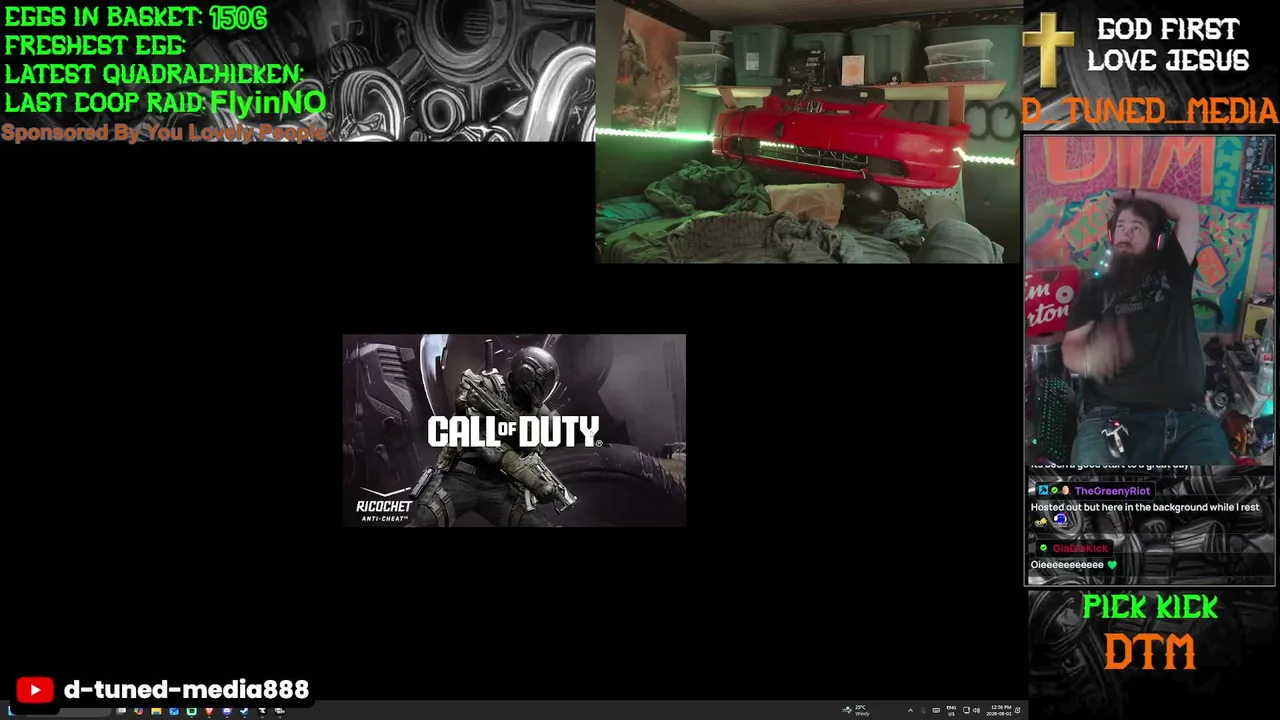1280x720 pixels.
Task: Open File Explorer from the taskbar
Action: point(156,711)
